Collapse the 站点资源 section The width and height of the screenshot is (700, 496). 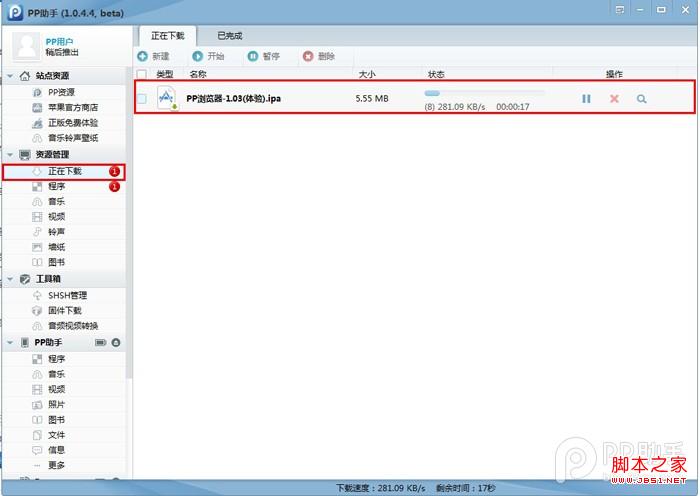[10, 76]
